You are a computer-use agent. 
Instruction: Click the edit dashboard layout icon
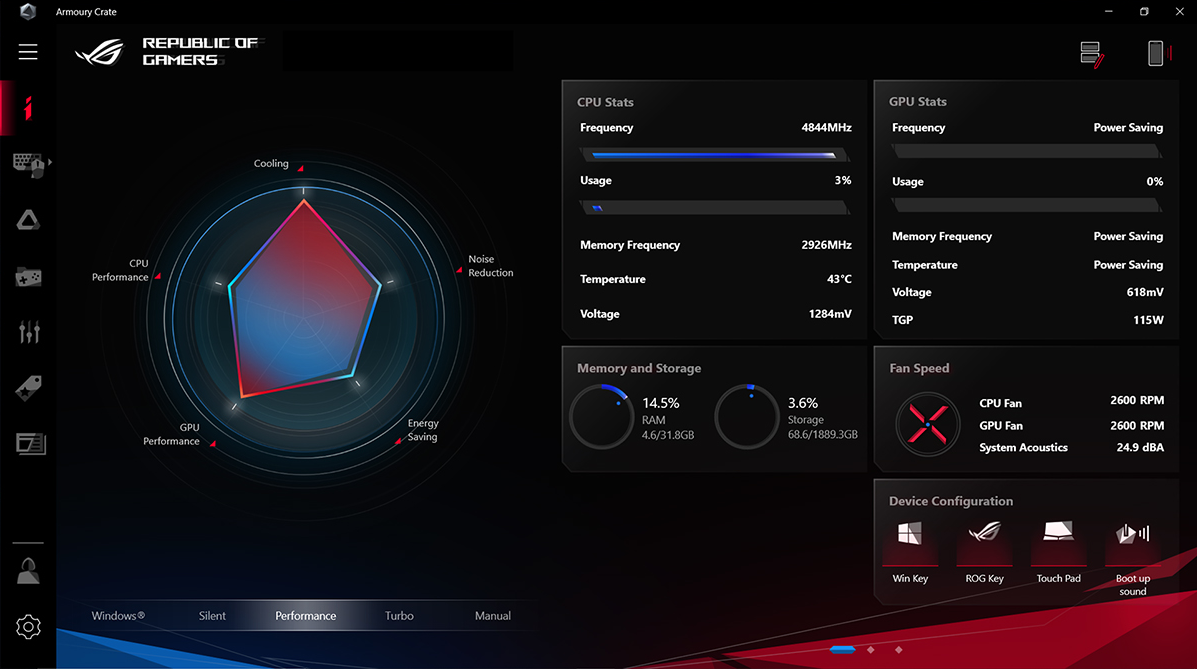click(x=1092, y=54)
